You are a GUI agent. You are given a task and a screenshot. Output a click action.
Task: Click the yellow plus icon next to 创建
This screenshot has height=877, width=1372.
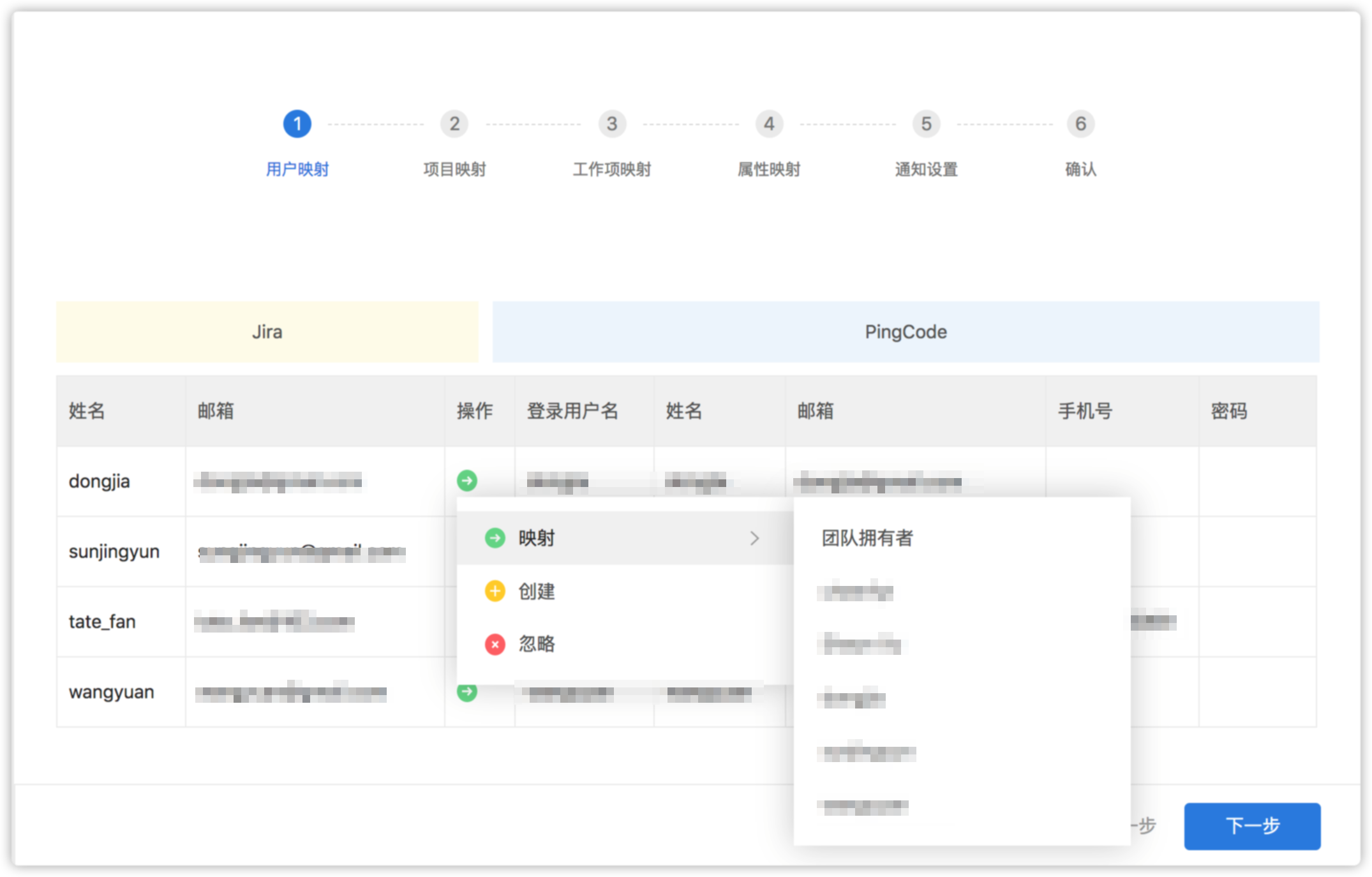(494, 591)
